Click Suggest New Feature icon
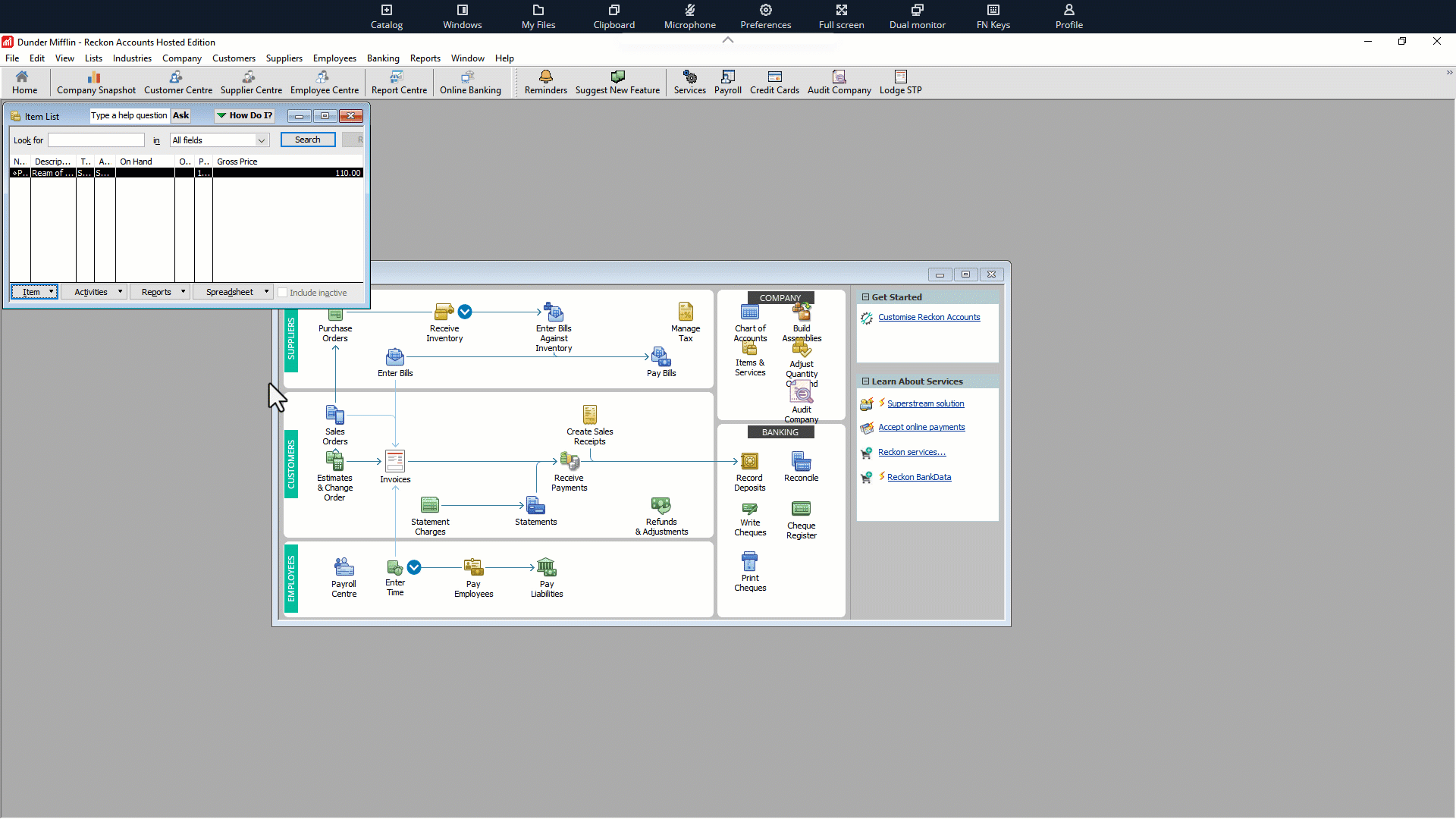 click(617, 83)
